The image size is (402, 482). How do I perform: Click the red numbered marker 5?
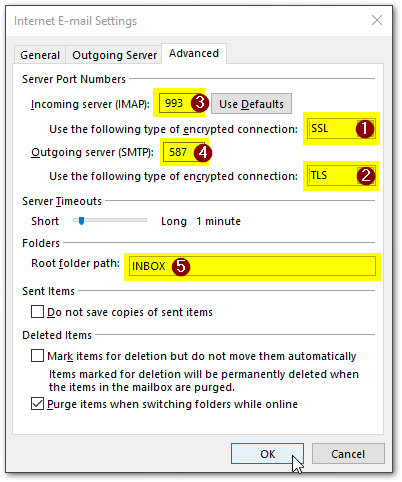pyautogui.click(x=181, y=266)
